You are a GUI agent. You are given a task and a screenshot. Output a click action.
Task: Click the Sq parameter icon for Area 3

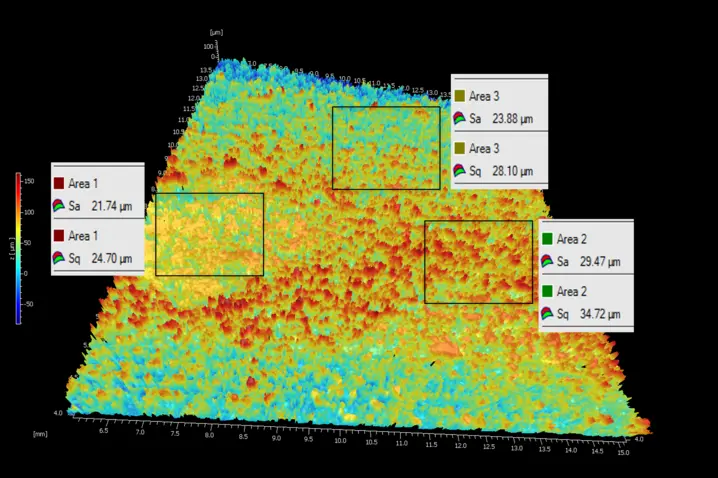459,170
